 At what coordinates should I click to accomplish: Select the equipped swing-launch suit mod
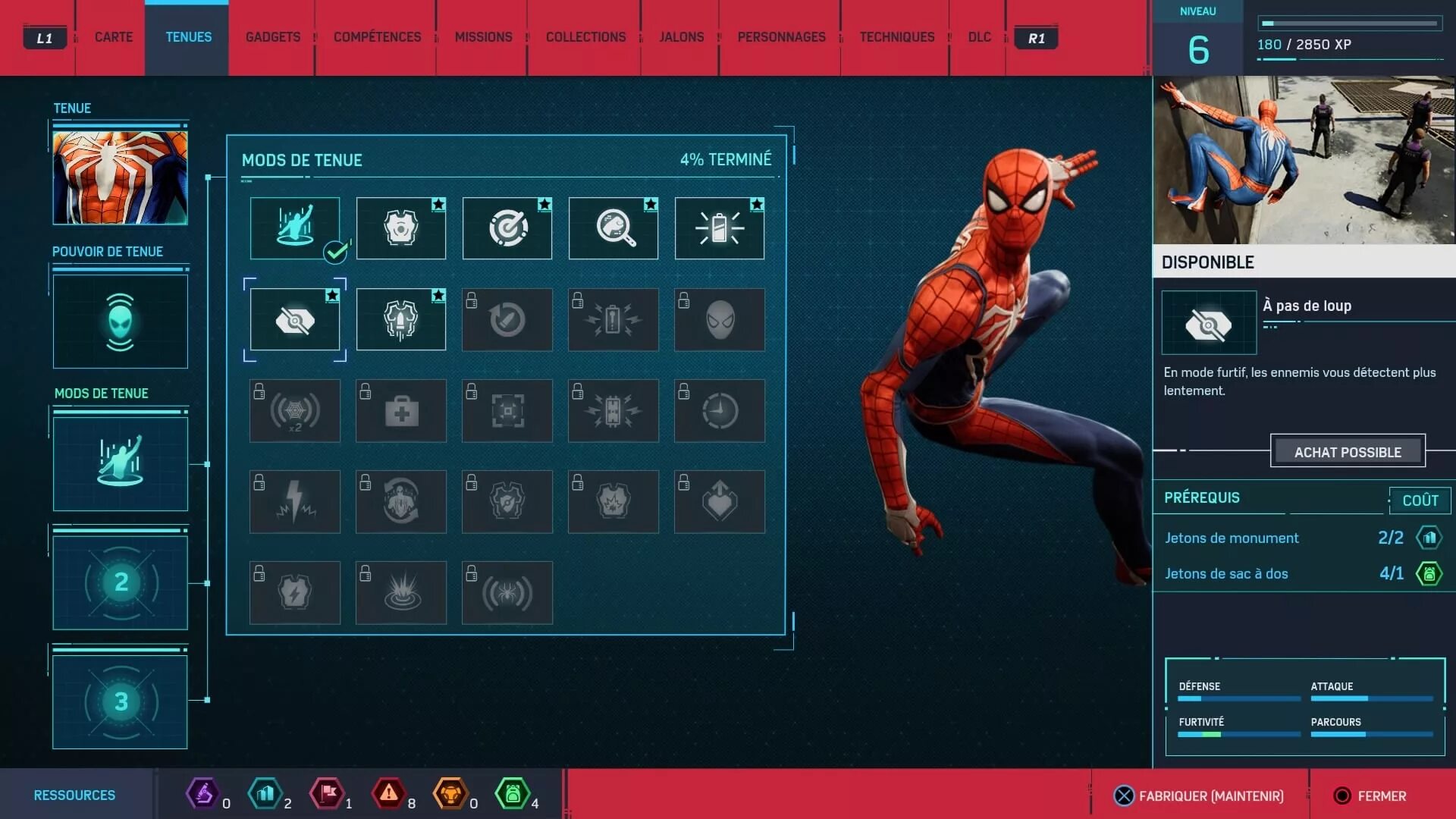294,228
